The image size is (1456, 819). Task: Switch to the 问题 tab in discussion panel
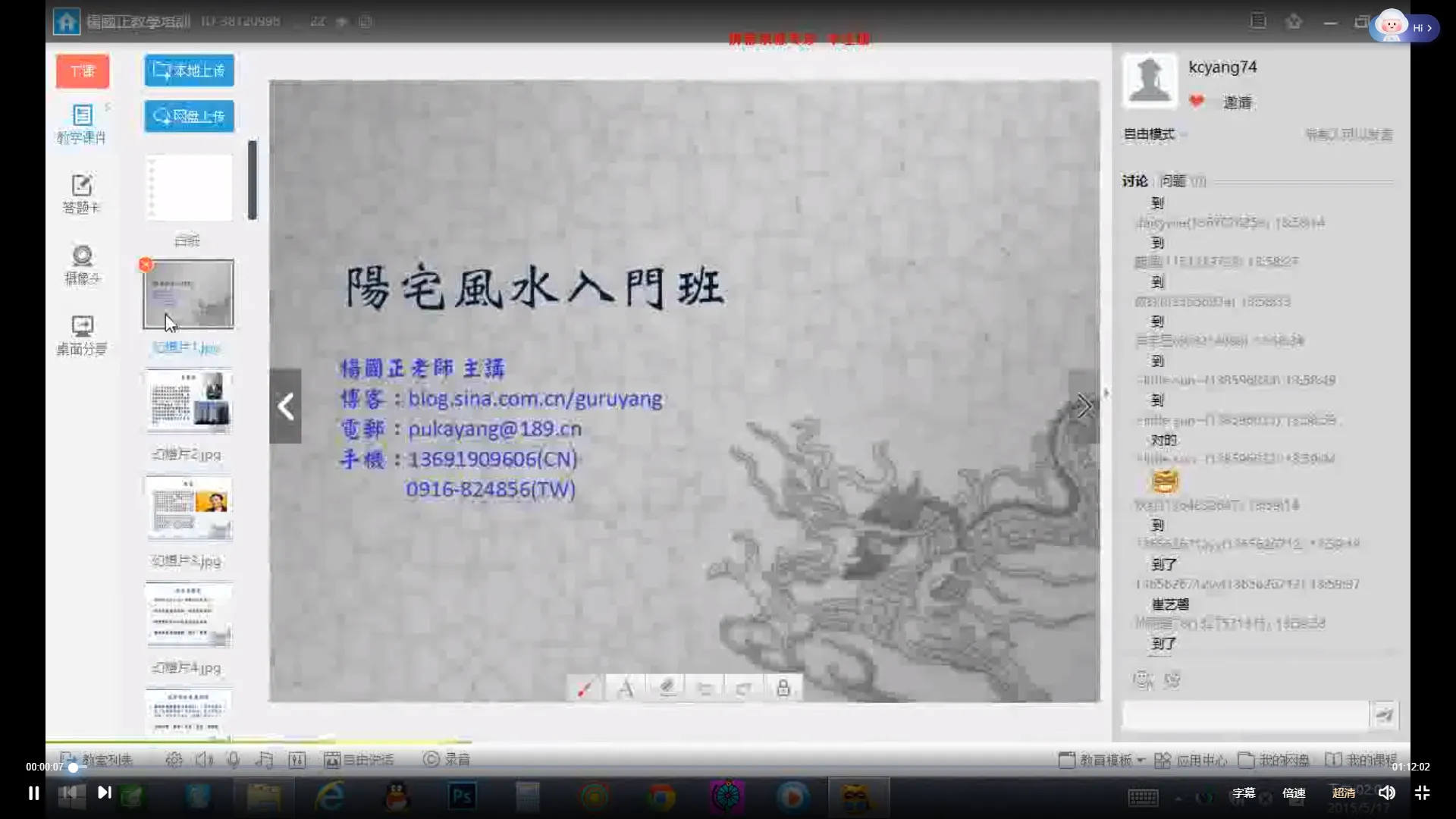(1174, 181)
